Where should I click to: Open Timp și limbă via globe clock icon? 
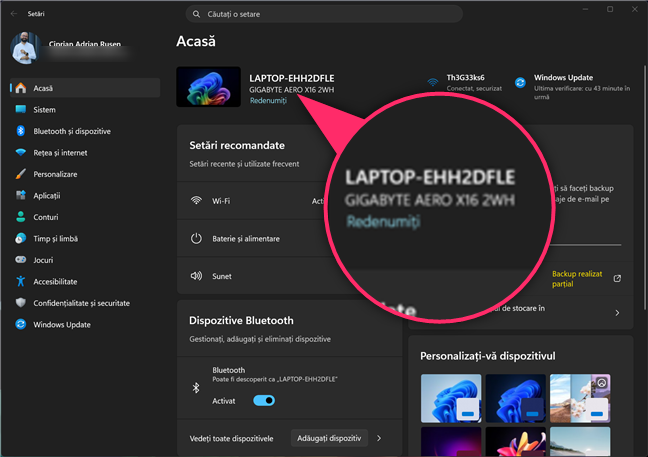click(21, 238)
